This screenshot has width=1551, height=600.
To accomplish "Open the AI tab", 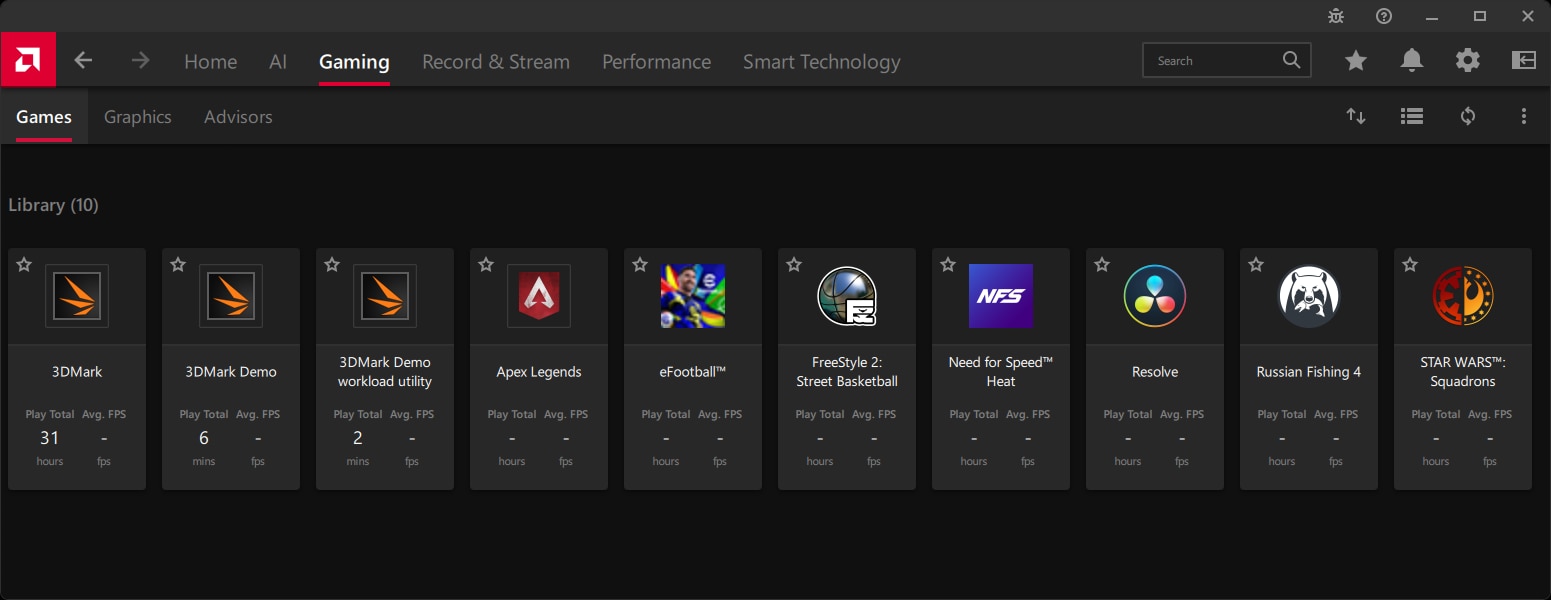I will point(278,62).
